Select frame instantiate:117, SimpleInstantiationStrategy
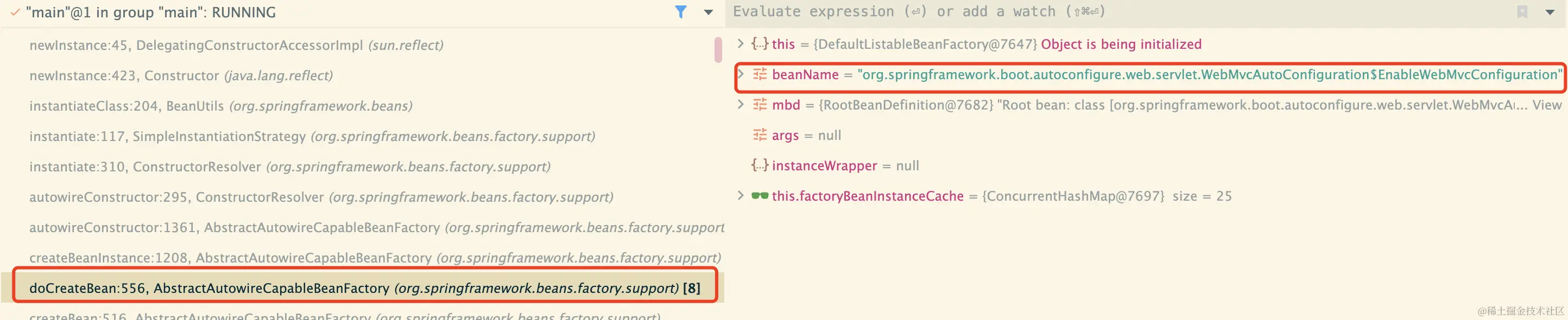The height and width of the screenshot is (320, 1568). point(312,136)
